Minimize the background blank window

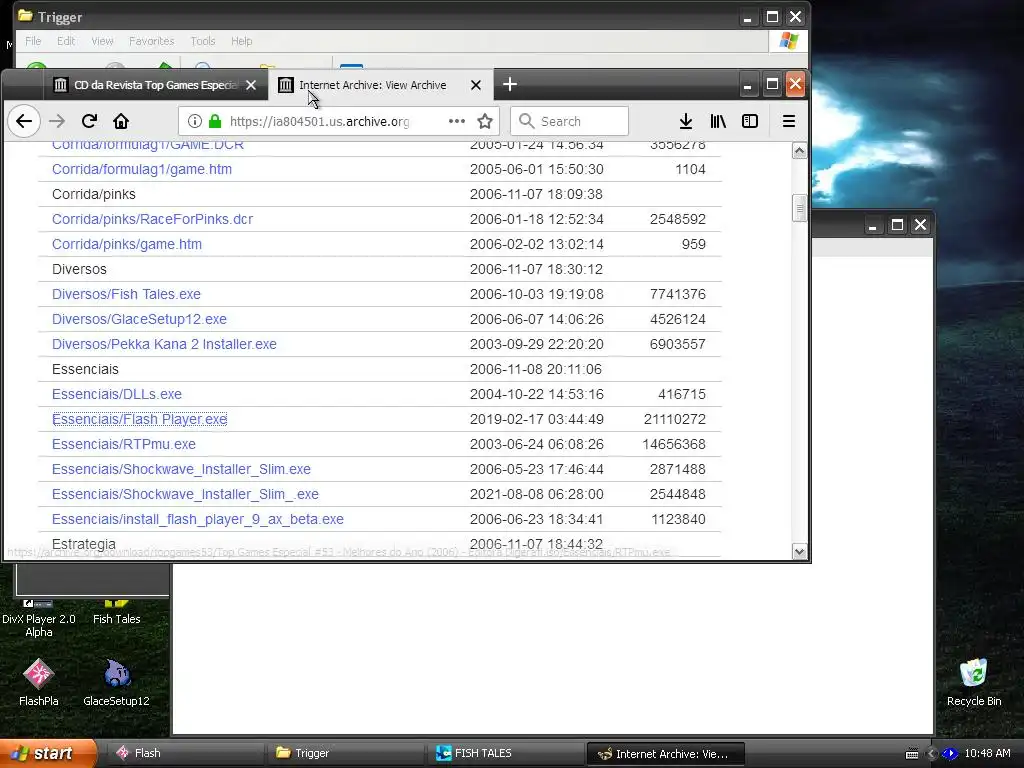tap(872, 225)
